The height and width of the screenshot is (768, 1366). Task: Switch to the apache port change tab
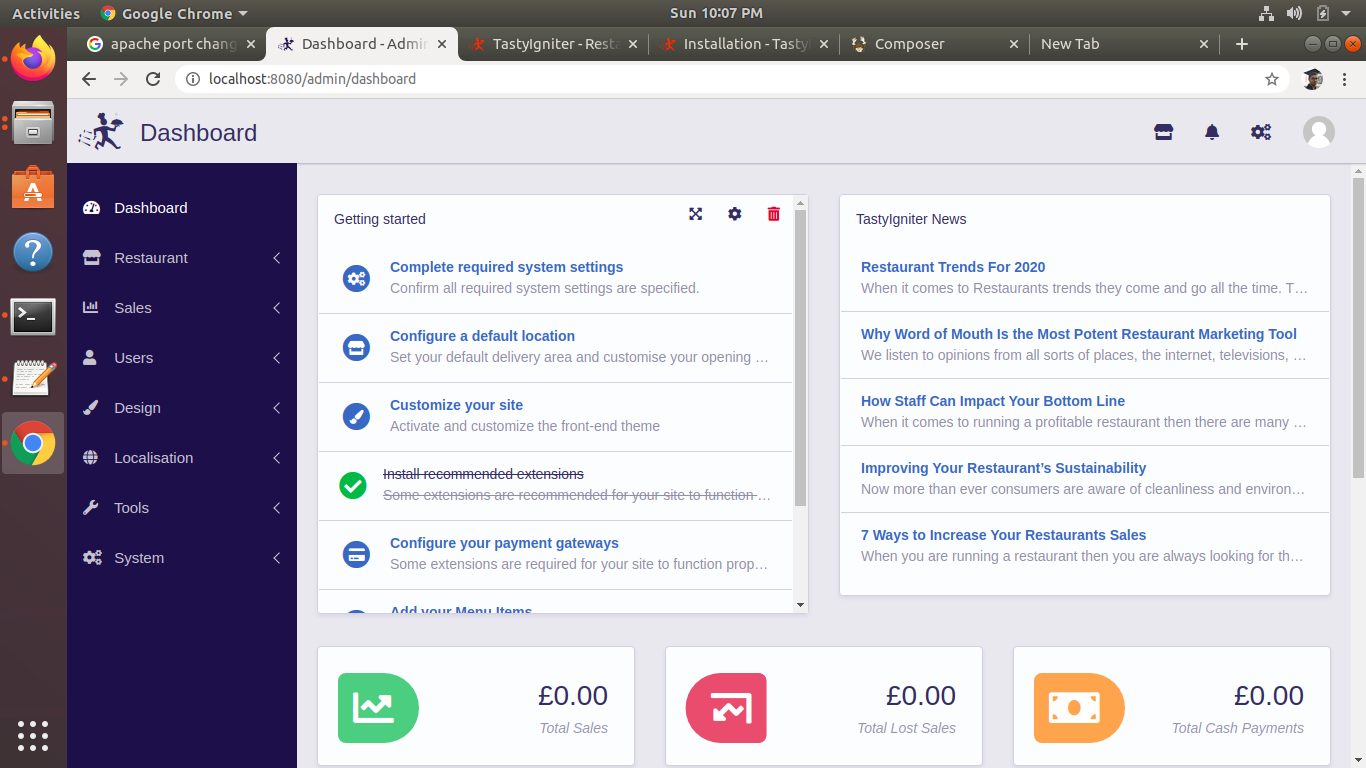(x=170, y=44)
